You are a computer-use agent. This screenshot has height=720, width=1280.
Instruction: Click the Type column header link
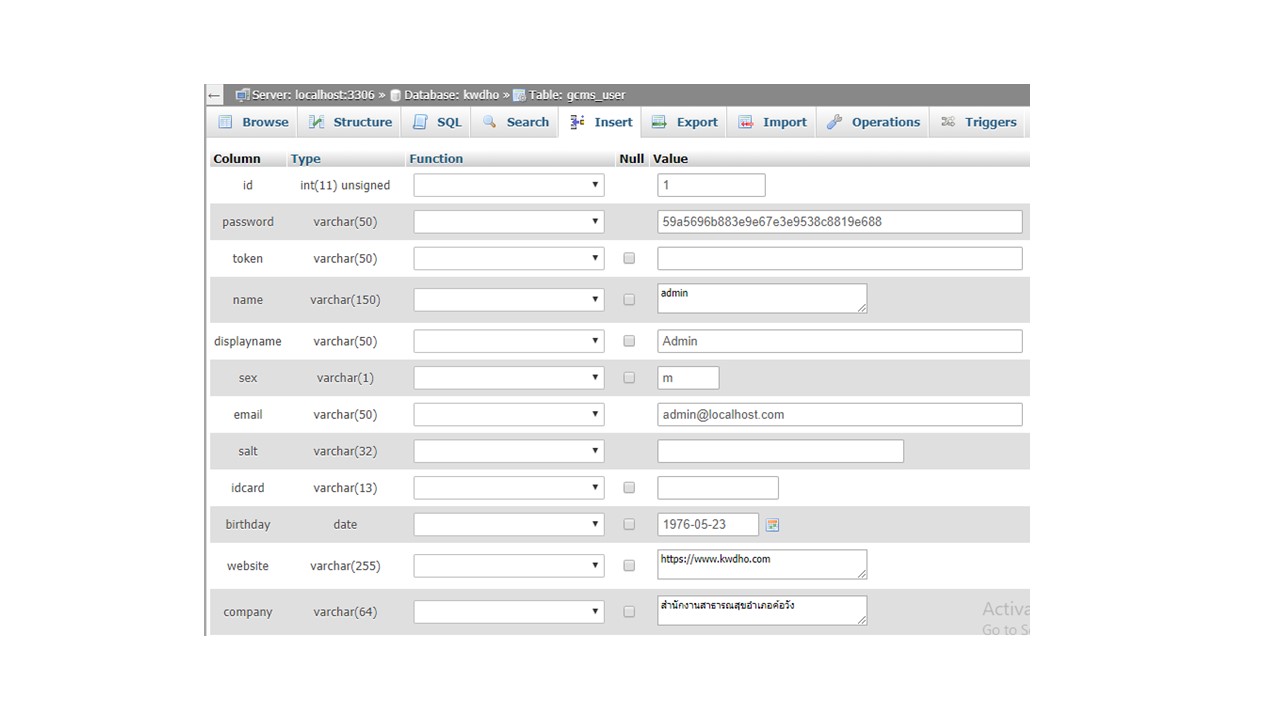305,159
